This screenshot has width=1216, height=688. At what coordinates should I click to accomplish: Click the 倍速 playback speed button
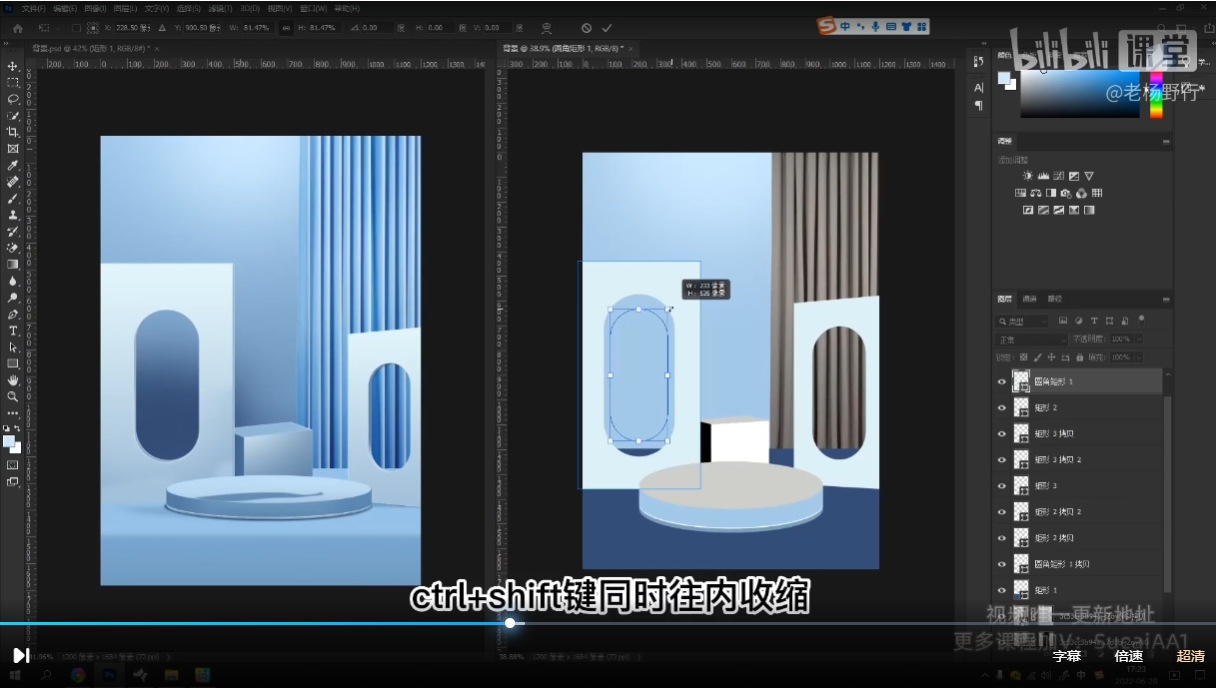coord(1129,656)
